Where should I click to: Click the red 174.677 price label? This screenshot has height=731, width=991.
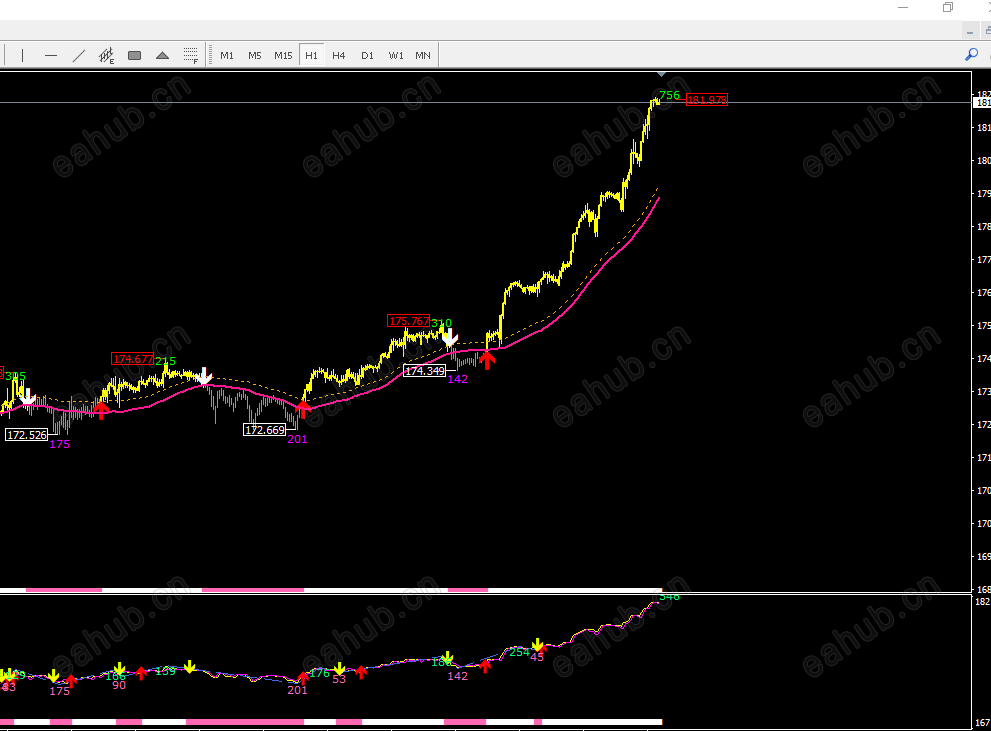pos(133,359)
